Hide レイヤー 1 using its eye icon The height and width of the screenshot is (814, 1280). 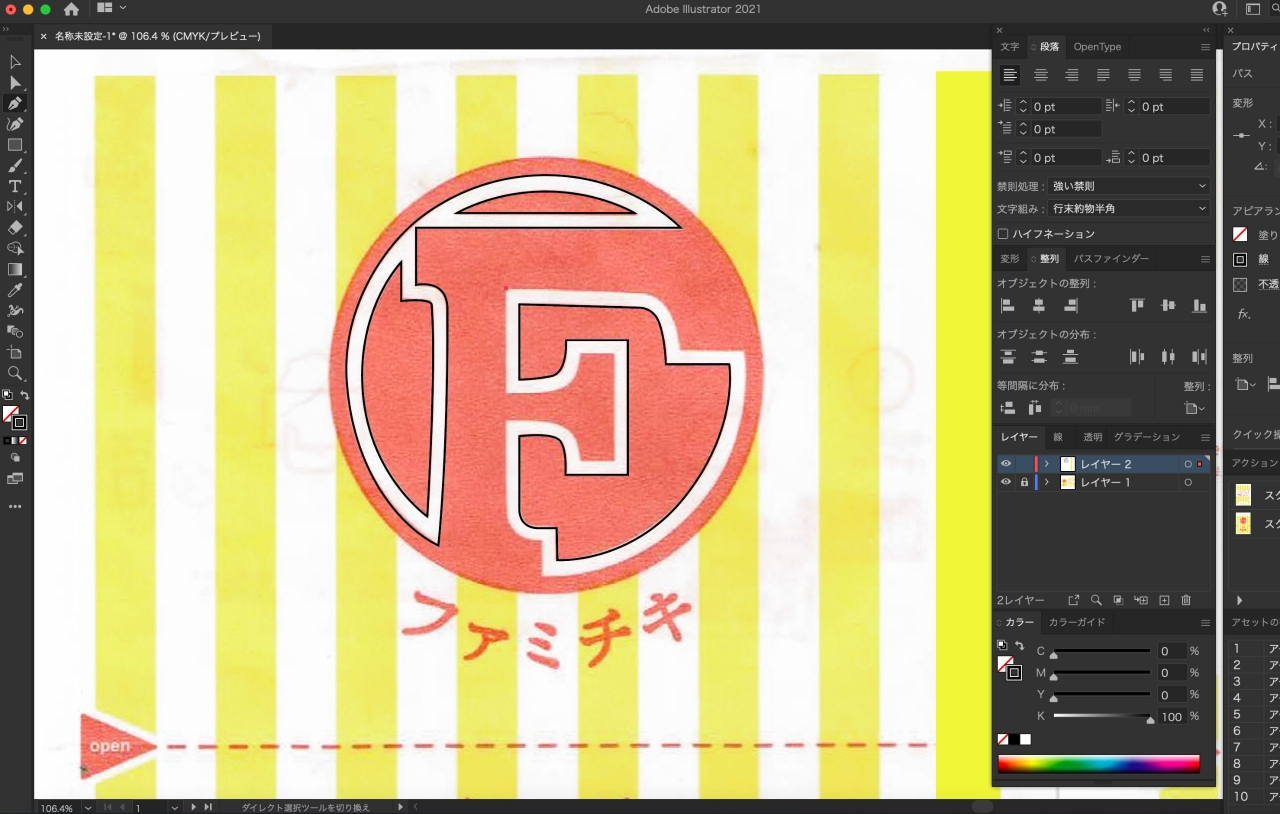pyautogui.click(x=1006, y=482)
